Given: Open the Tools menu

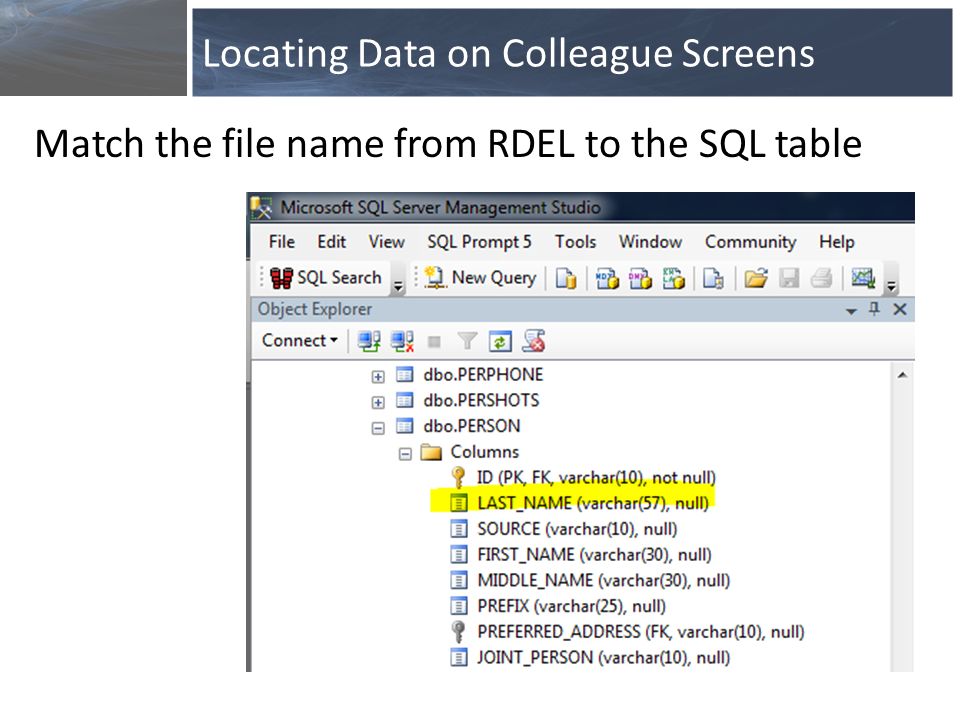Looking at the screenshot, I should (x=576, y=242).
